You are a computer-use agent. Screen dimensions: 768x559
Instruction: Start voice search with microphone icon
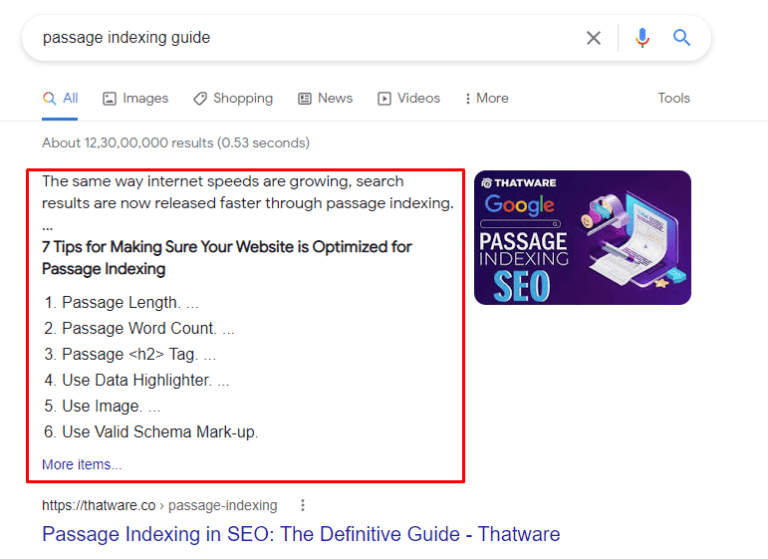[642, 38]
